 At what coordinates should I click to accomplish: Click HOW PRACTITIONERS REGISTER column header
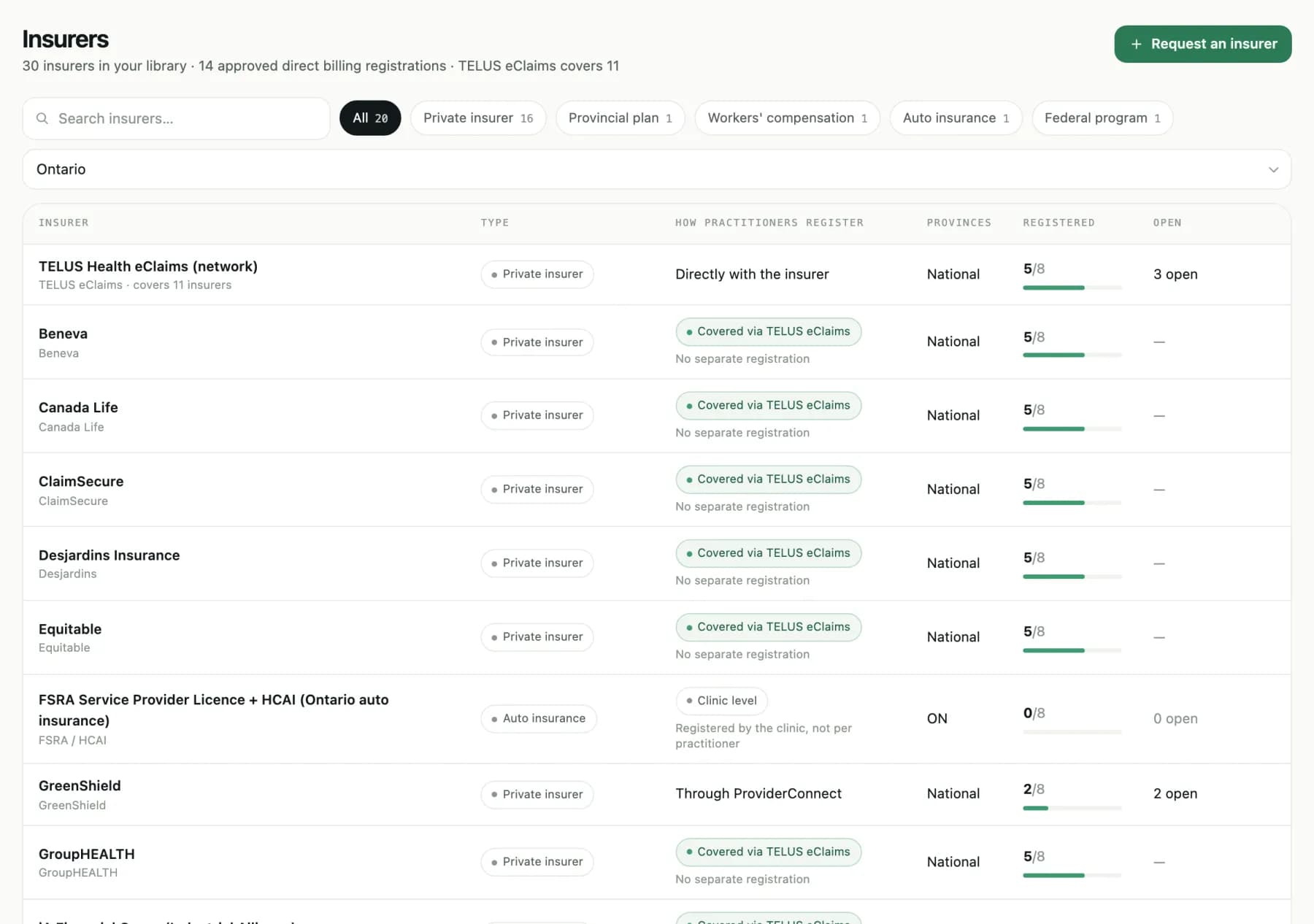[769, 223]
